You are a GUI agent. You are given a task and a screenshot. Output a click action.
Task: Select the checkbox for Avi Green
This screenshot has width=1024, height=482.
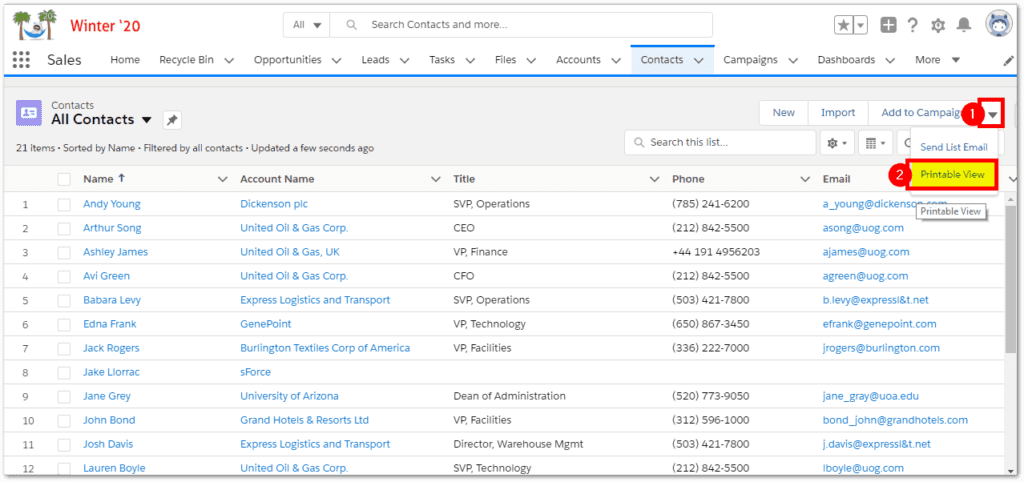[64, 276]
